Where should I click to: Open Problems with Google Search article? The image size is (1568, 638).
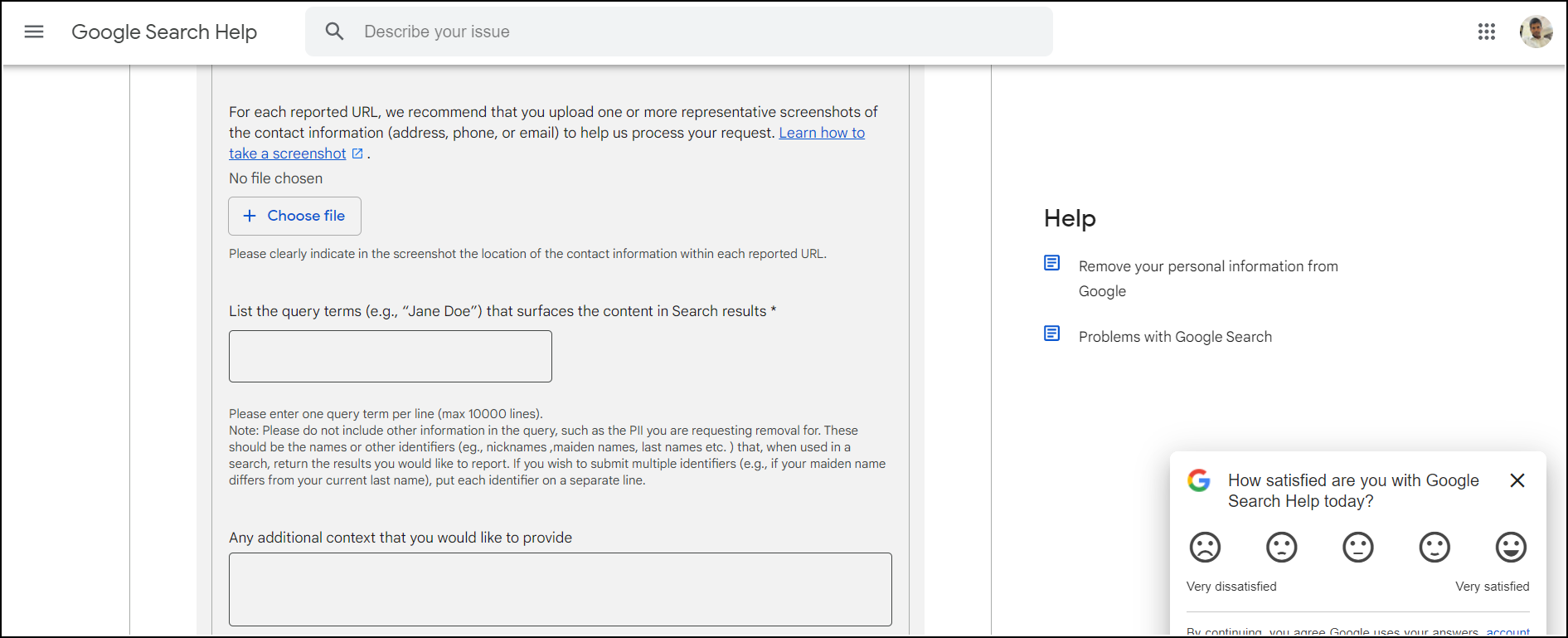pyautogui.click(x=1175, y=337)
